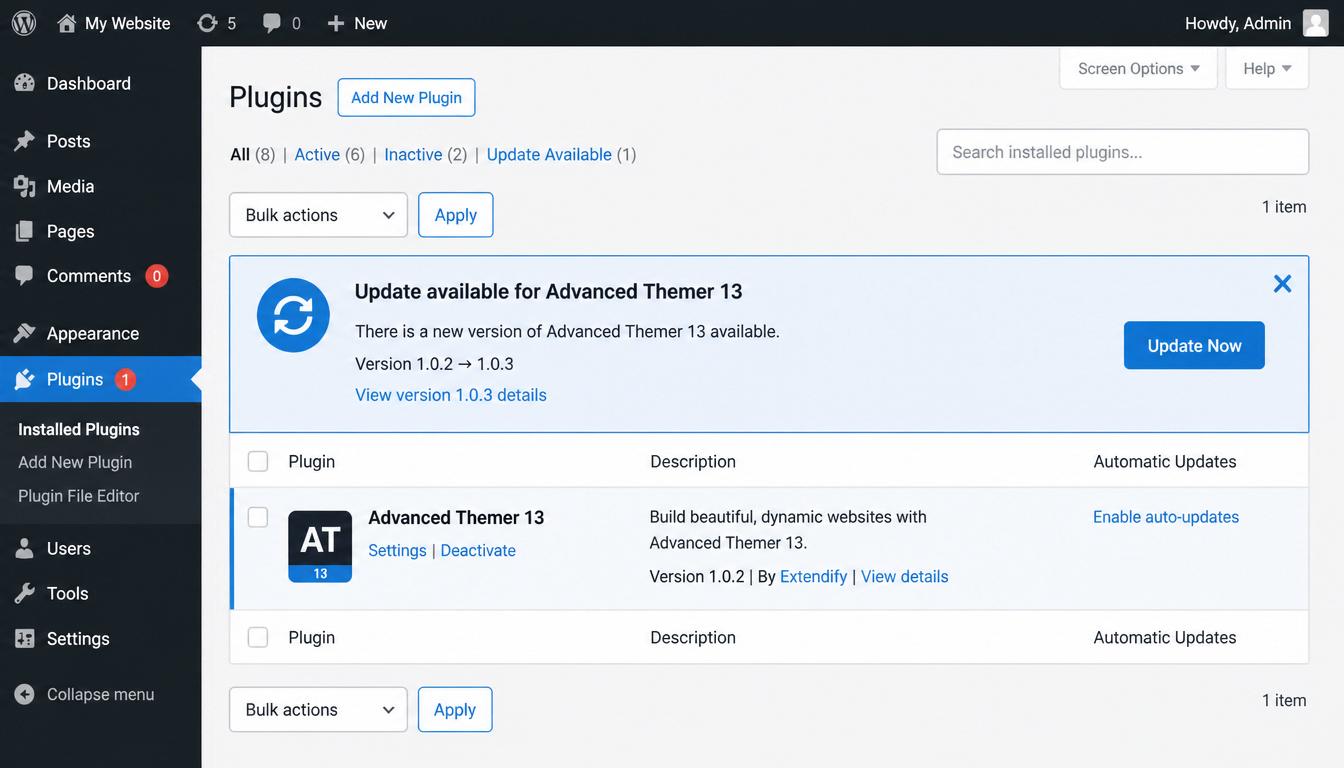Filter by All plugins

coord(240,154)
